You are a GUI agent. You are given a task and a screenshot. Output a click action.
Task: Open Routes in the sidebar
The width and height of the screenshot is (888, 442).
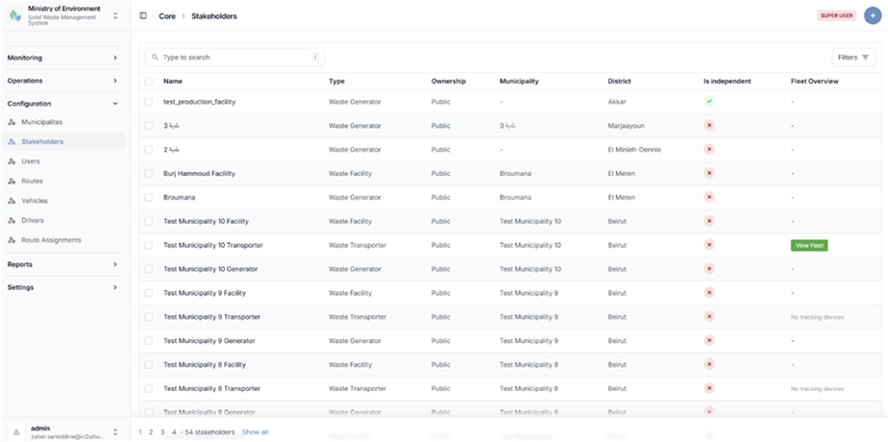32,181
